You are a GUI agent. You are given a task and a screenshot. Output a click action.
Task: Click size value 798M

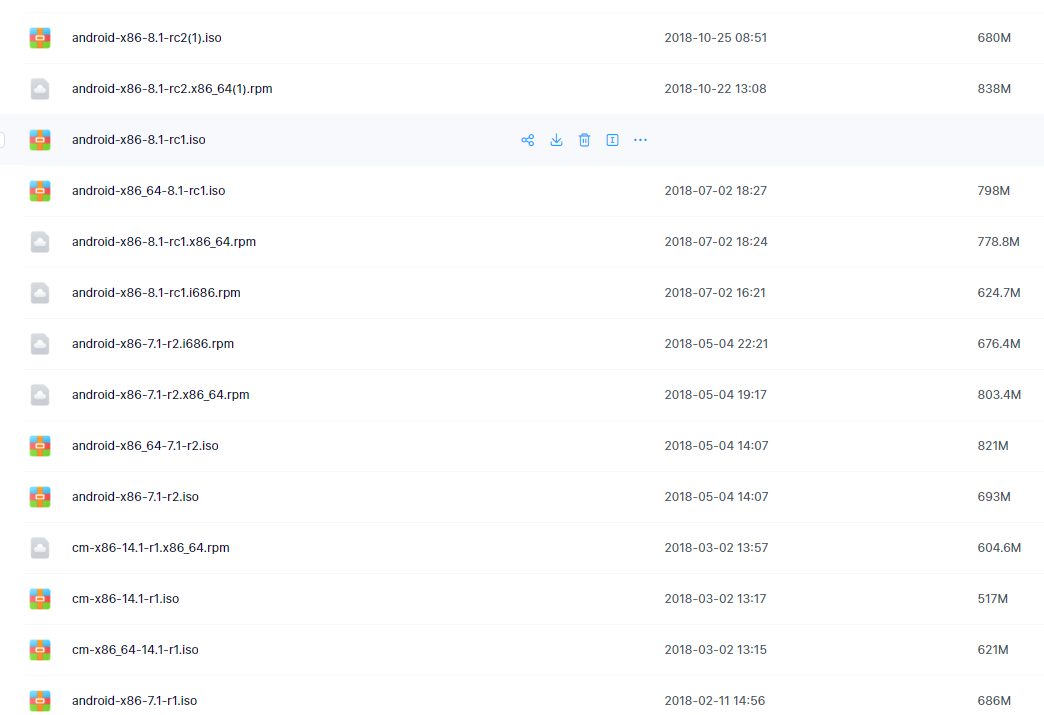(993, 191)
